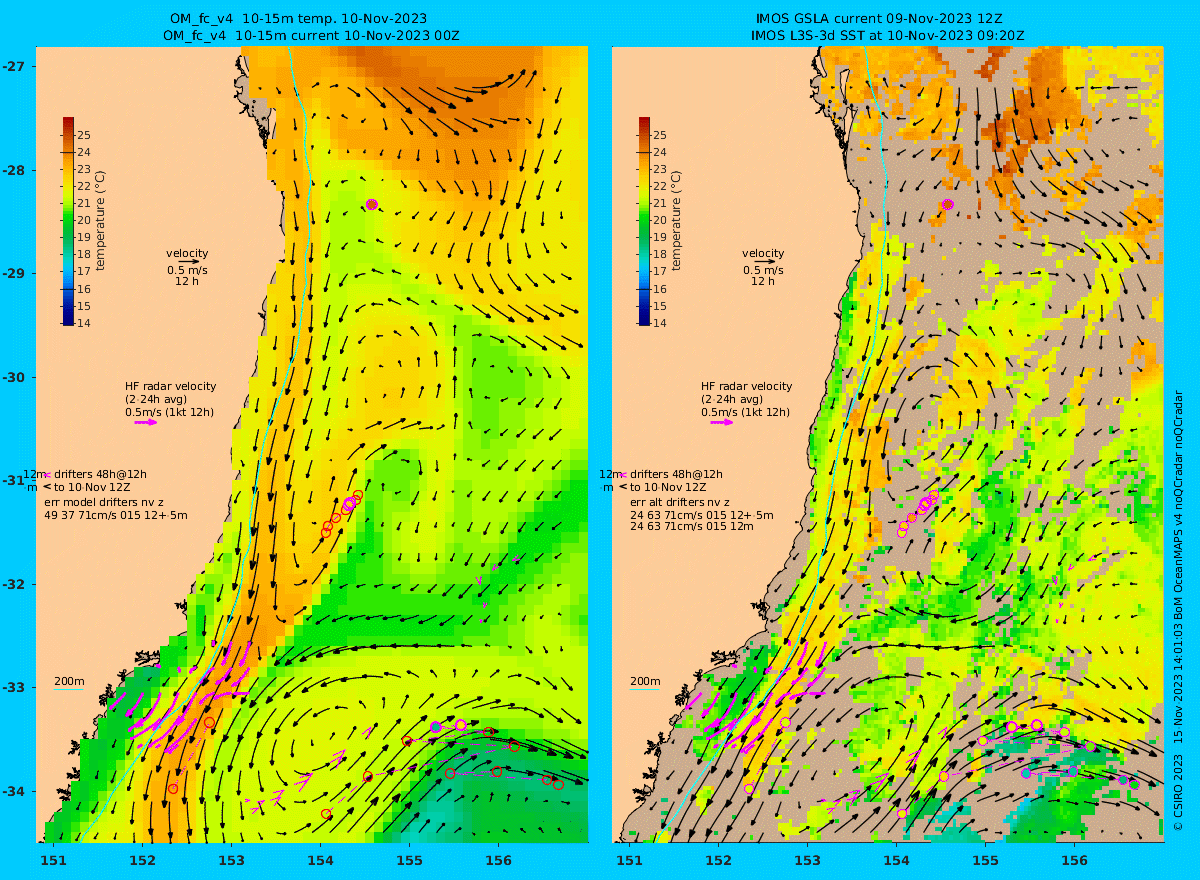
Task: Select the magenta drifter dot near -28.3 in OM_fc_v4 map
Action: (x=371, y=204)
